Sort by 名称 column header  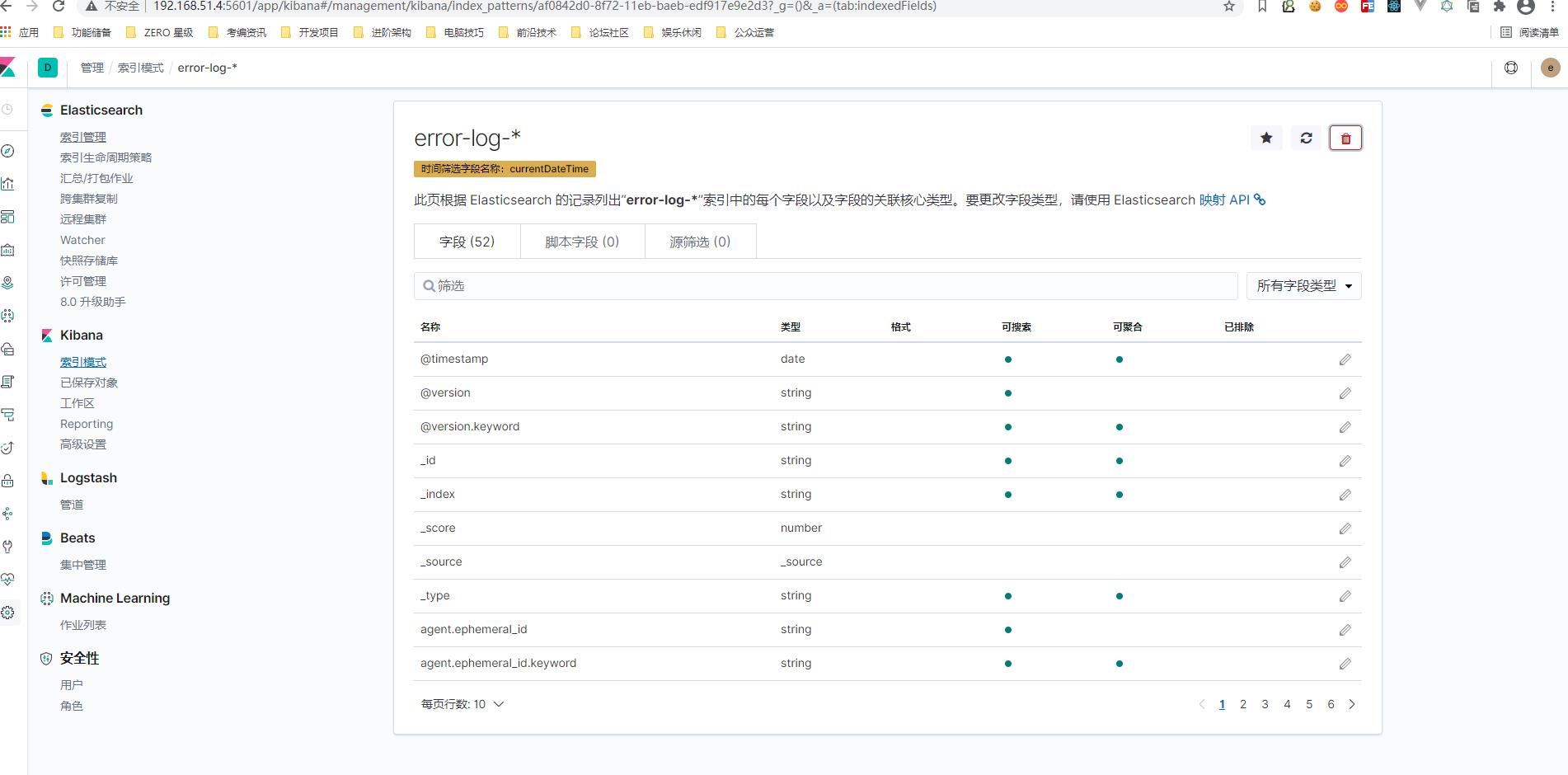click(430, 327)
